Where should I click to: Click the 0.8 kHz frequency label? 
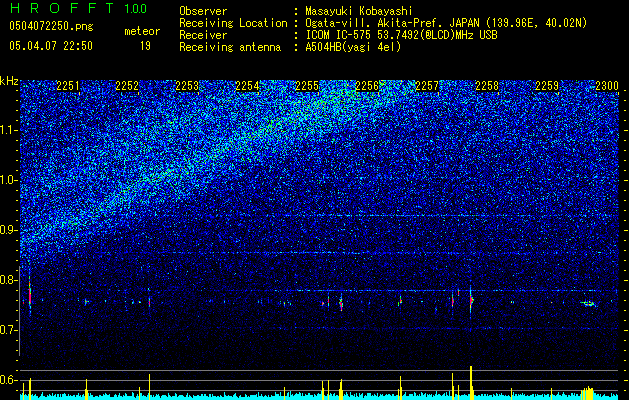coord(9,280)
